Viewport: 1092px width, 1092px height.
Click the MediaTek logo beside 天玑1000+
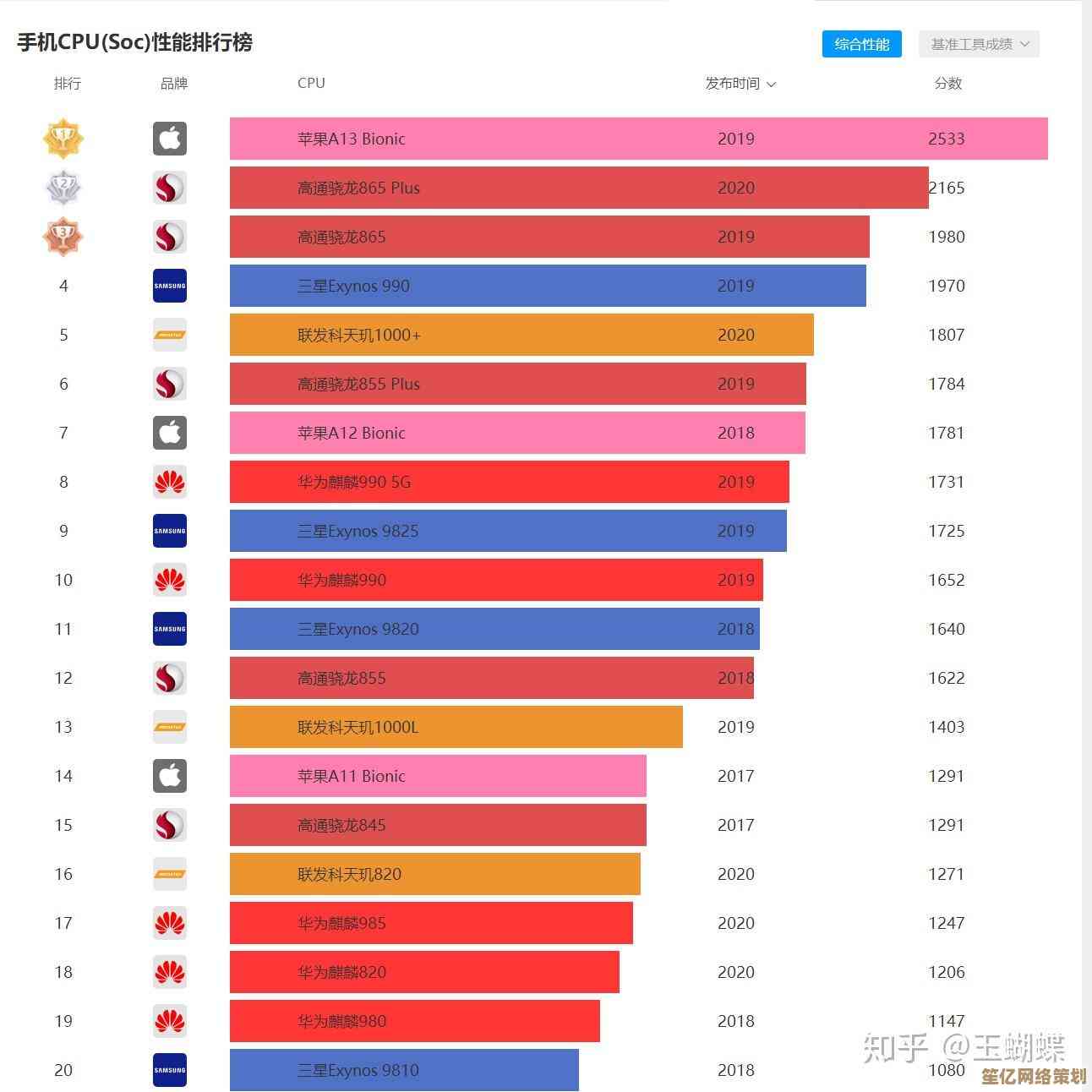point(170,335)
